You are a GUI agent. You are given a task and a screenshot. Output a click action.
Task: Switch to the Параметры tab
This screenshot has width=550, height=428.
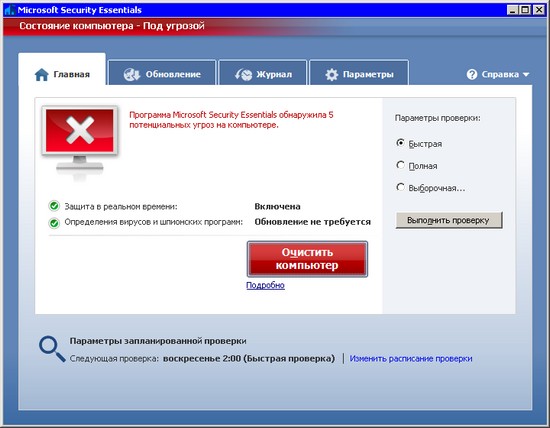pos(359,73)
